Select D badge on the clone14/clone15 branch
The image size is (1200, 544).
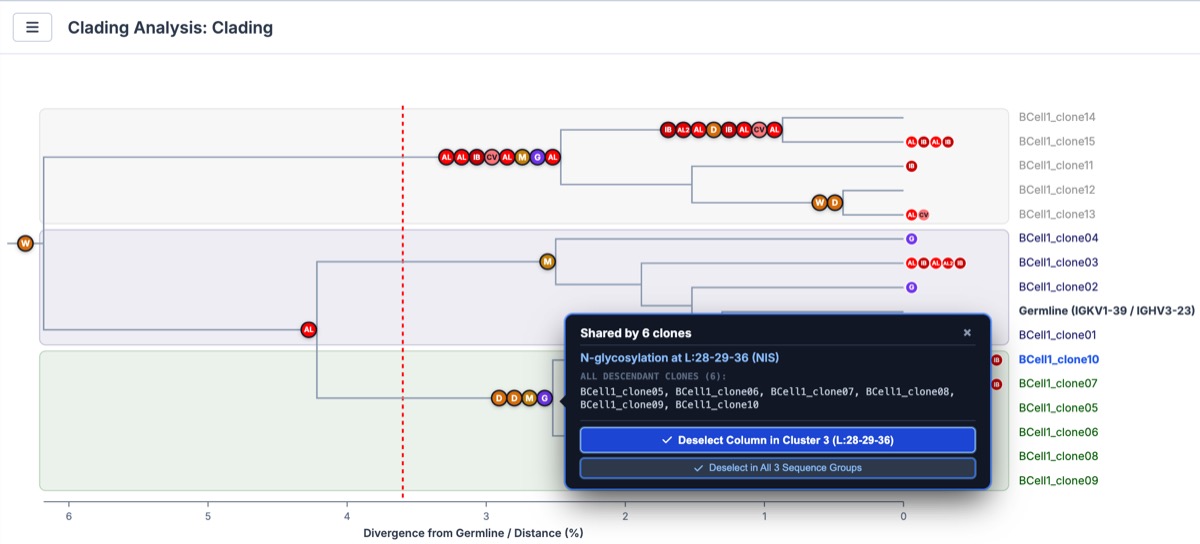tap(713, 130)
